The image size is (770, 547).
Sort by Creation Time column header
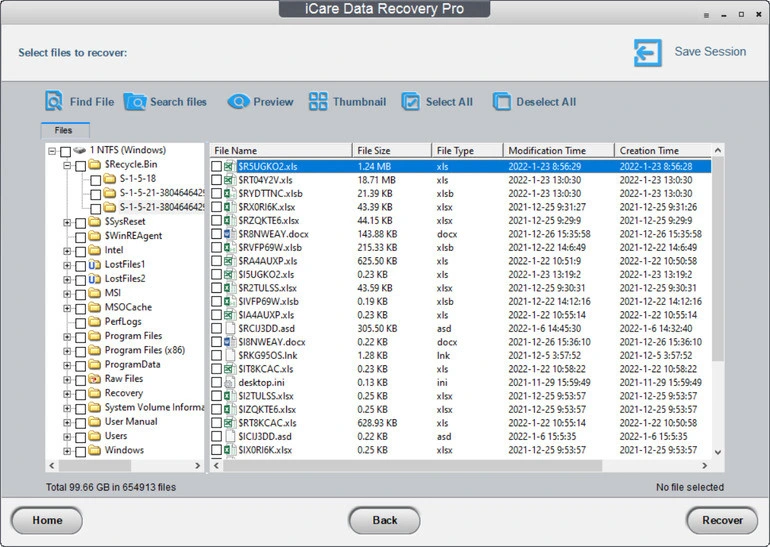point(662,151)
